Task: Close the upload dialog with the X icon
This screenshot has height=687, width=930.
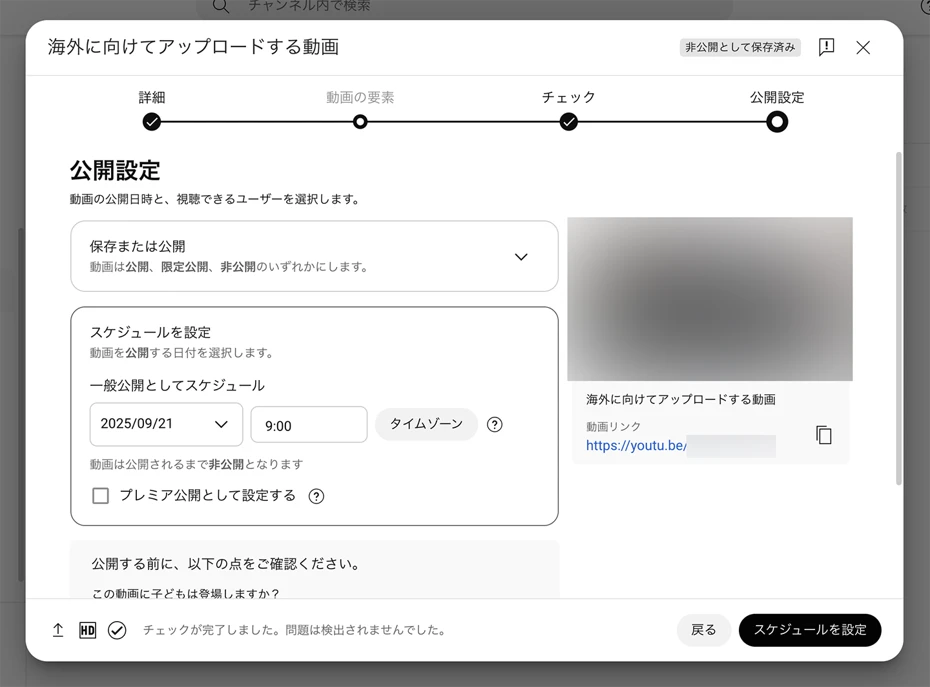Action: pos(863,47)
